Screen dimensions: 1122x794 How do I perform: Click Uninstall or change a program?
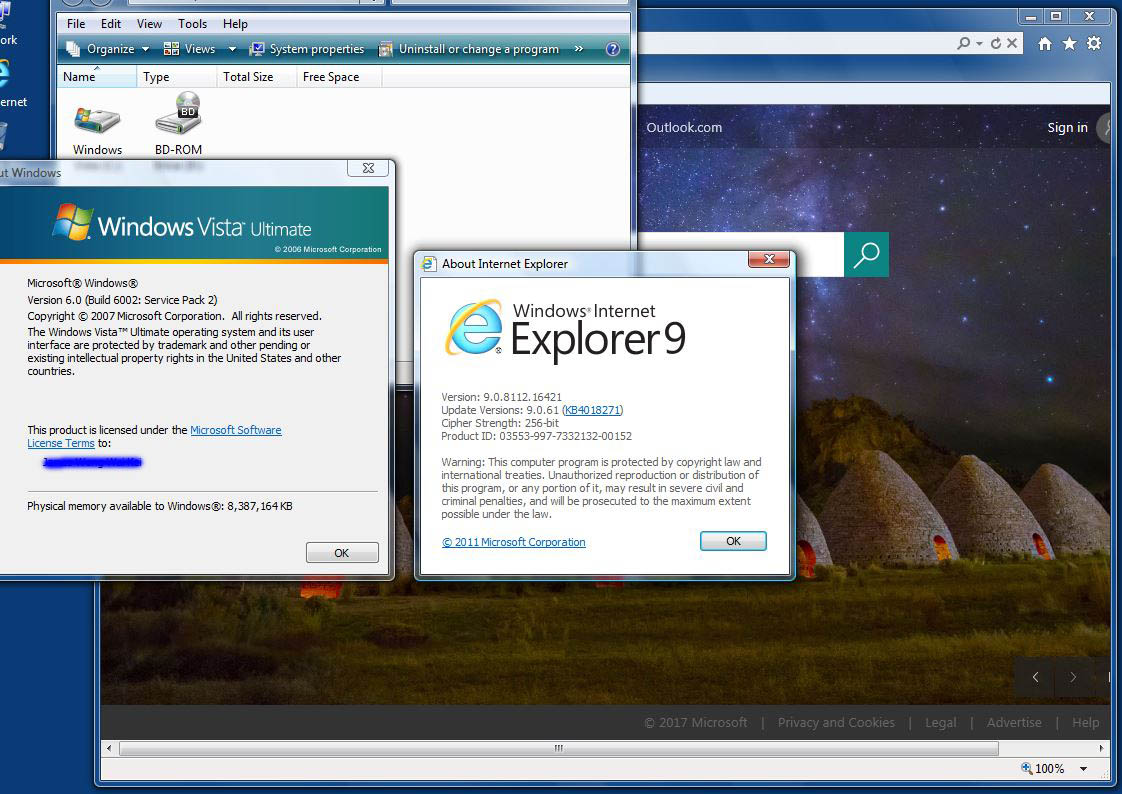468,49
